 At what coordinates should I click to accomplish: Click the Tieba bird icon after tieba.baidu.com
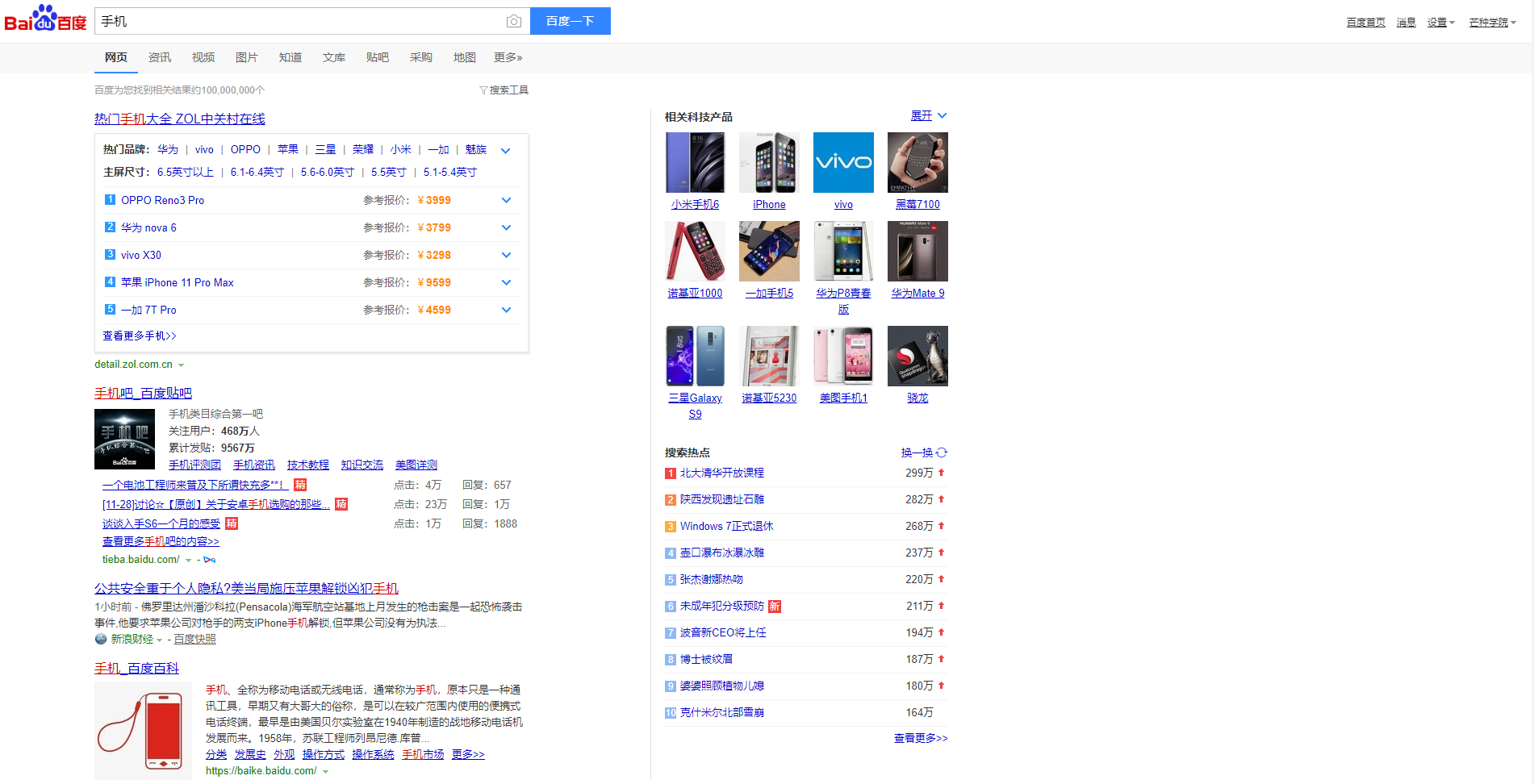[x=210, y=560]
